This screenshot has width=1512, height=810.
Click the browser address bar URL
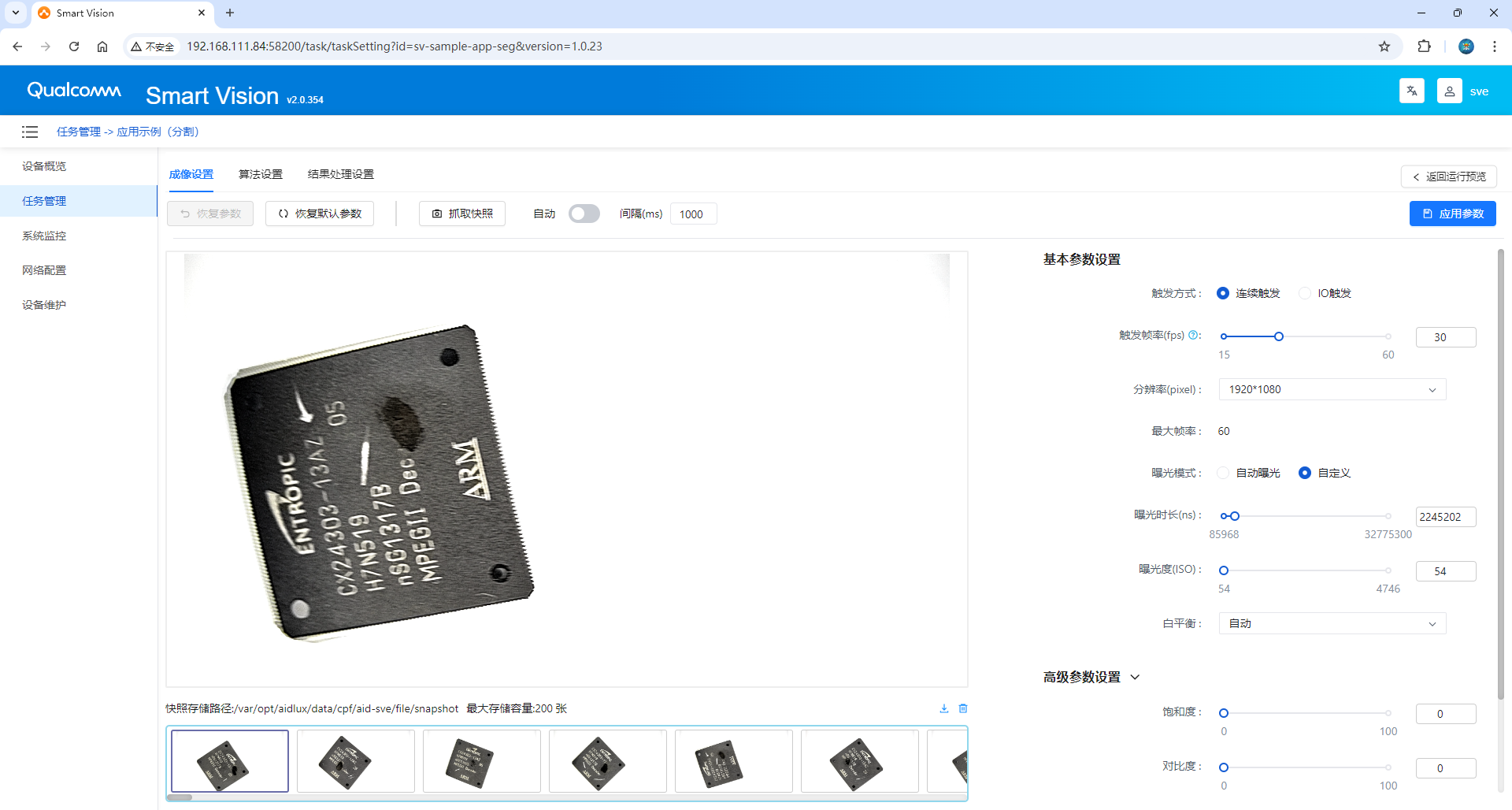point(395,46)
